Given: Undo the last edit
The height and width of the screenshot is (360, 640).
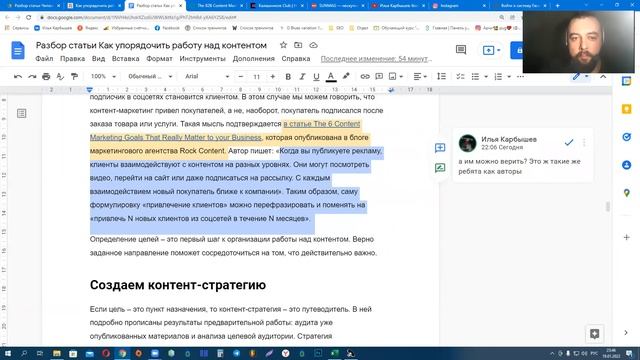Looking at the screenshot, I should click(x=18, y=77).
